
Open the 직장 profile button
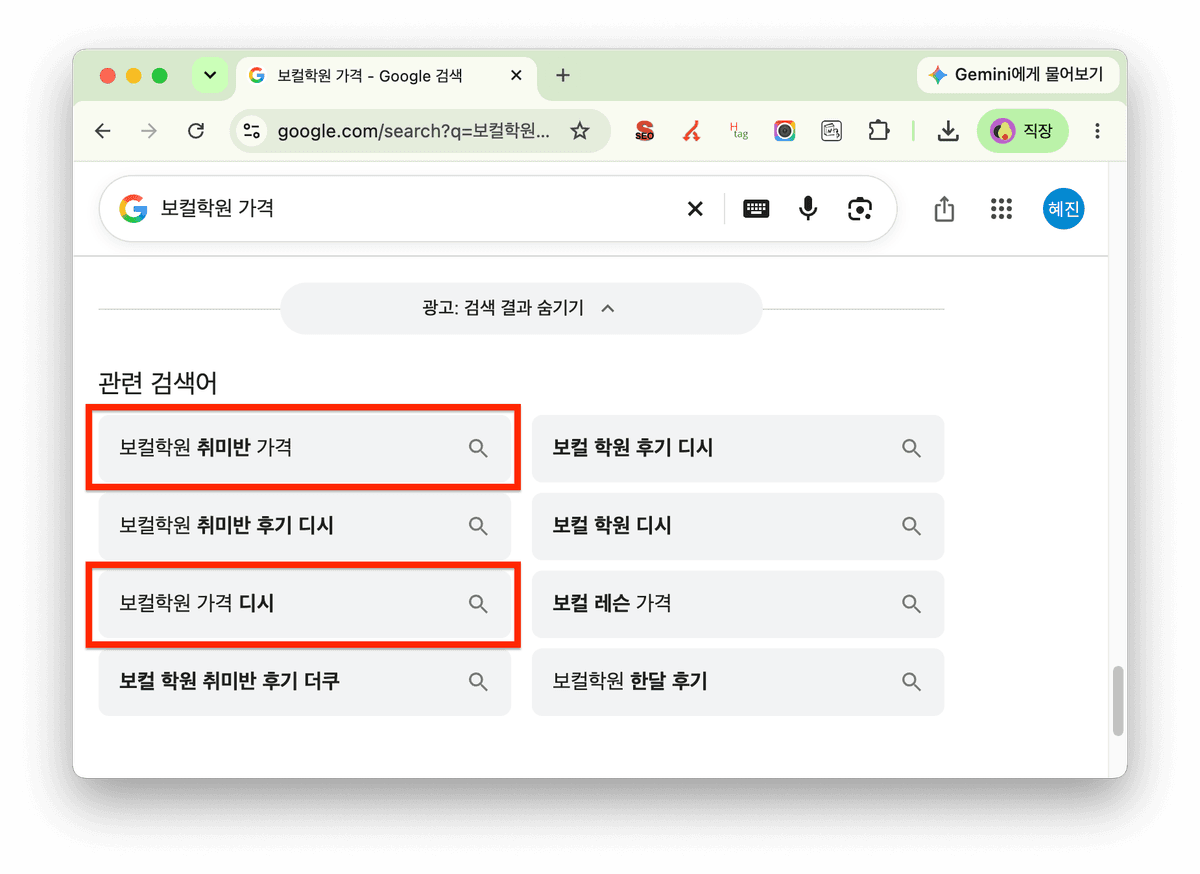coord(1022,131)
